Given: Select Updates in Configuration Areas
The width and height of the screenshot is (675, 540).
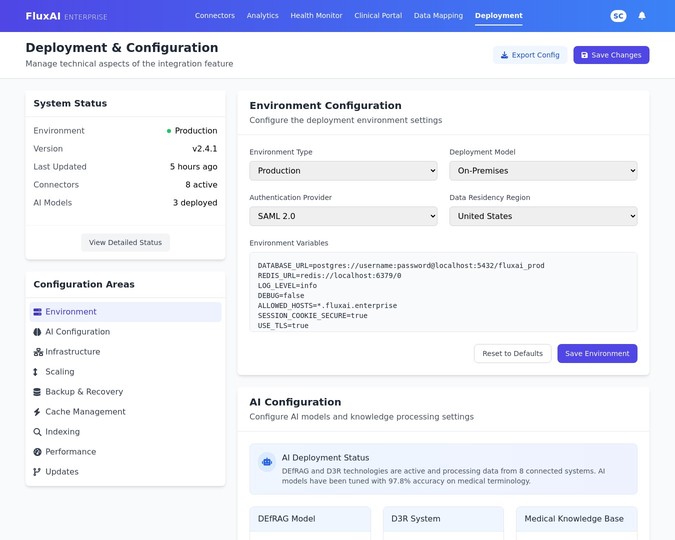Looking at the screenshot, I should pos(125,472).
